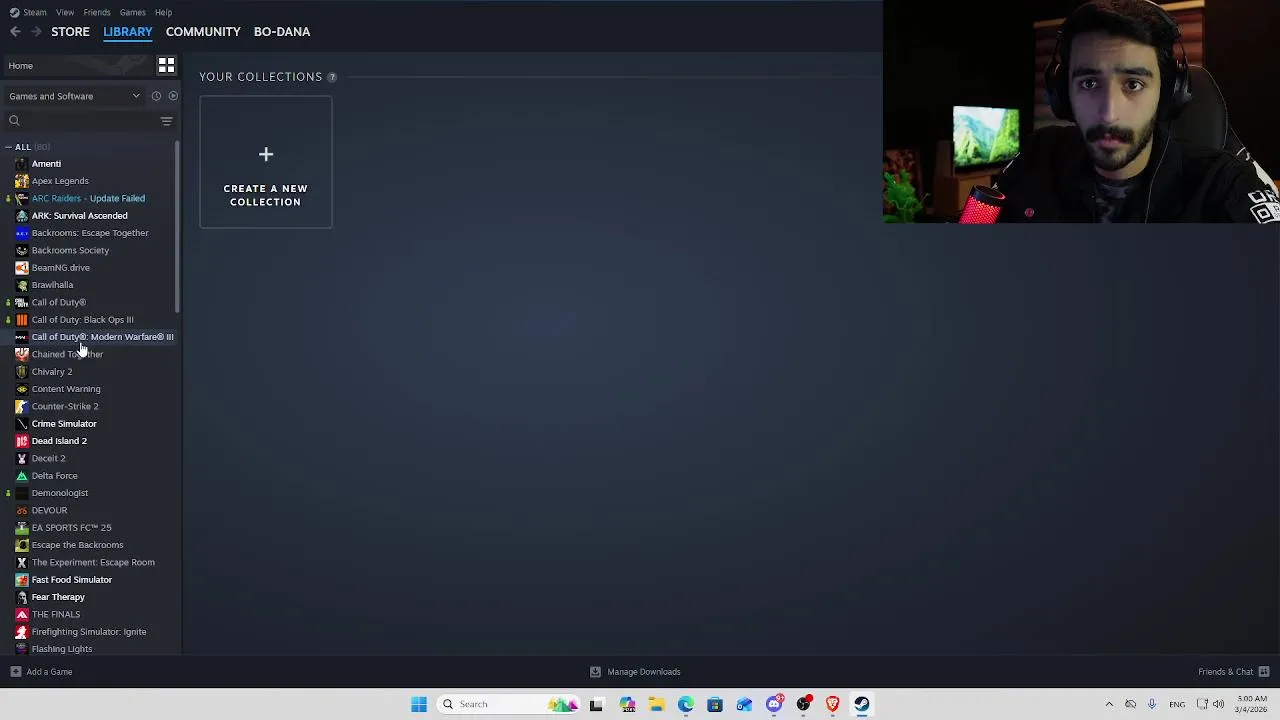Select Backrooms: Escape Together
The height and width of the screenshot is (720, 1280).
[91, 233]
